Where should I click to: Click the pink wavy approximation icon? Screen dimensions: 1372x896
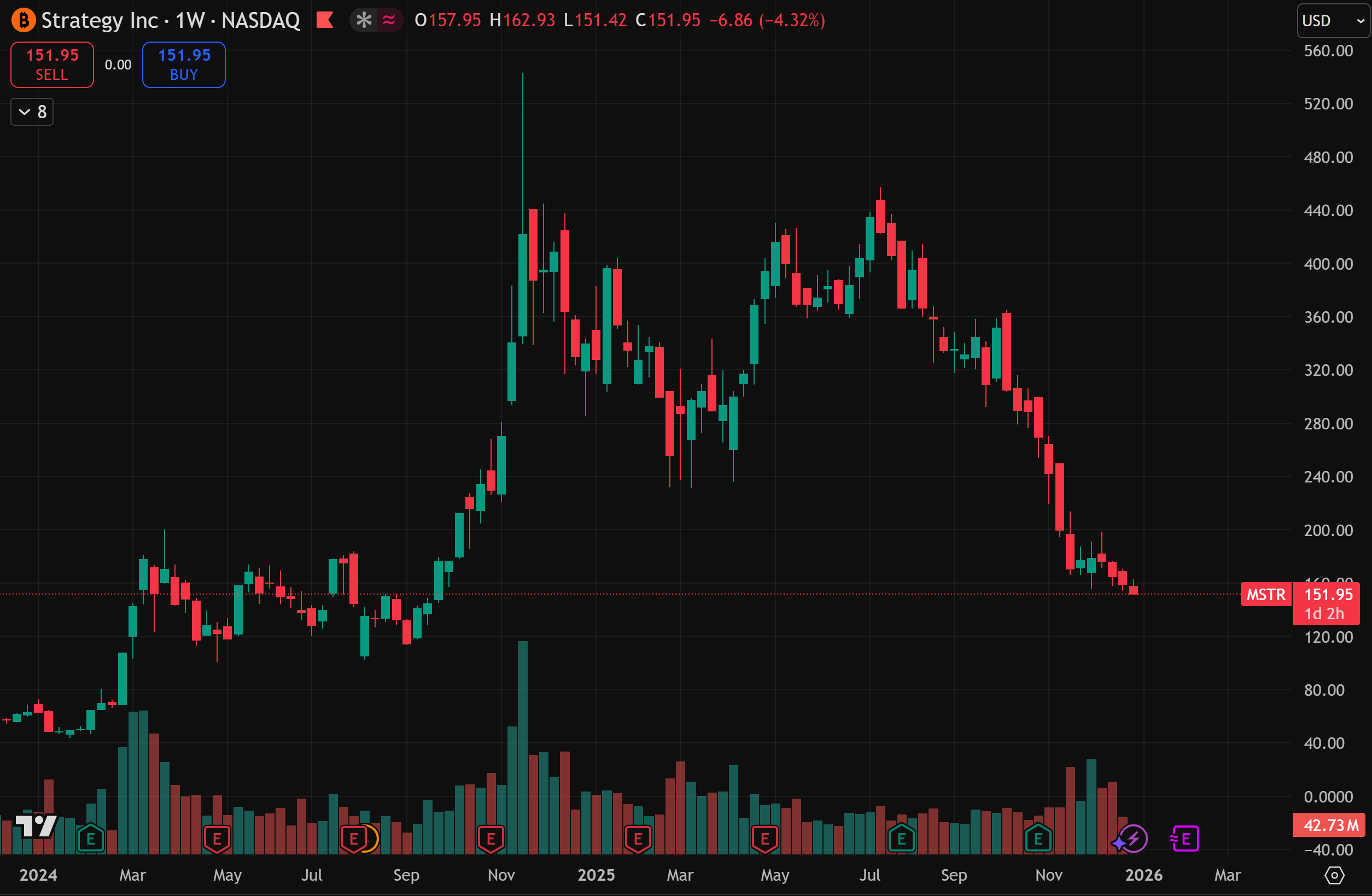coord(389,20)
